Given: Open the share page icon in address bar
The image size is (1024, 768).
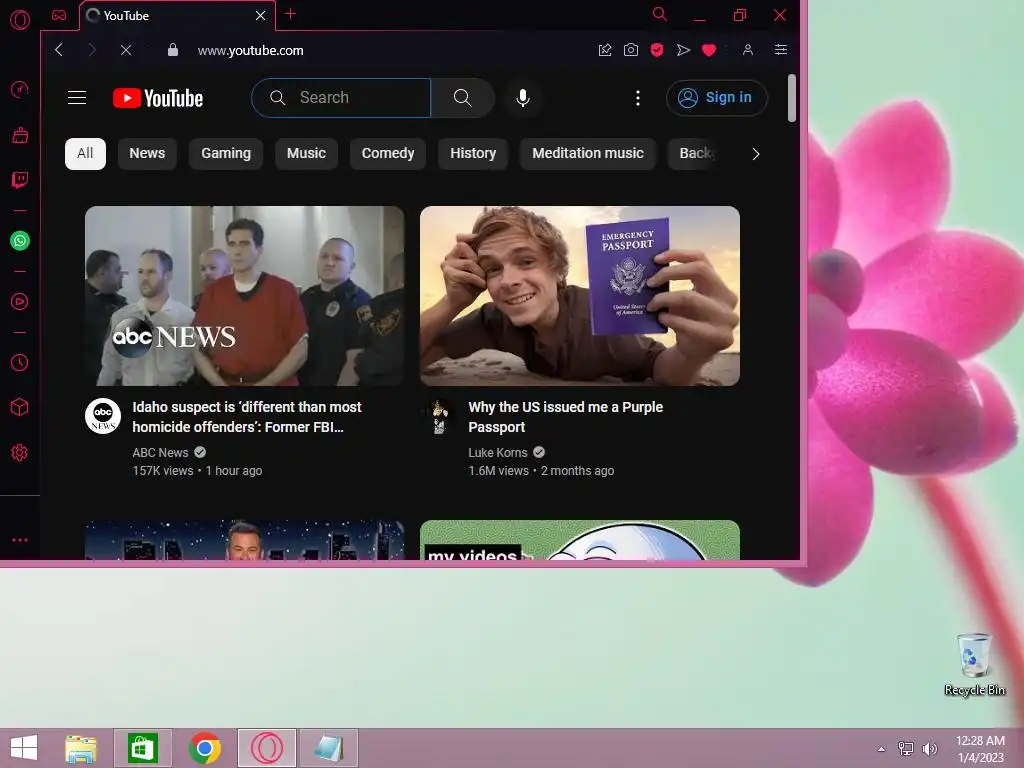Looking at the screenshot, I should [x=605, y=50].
